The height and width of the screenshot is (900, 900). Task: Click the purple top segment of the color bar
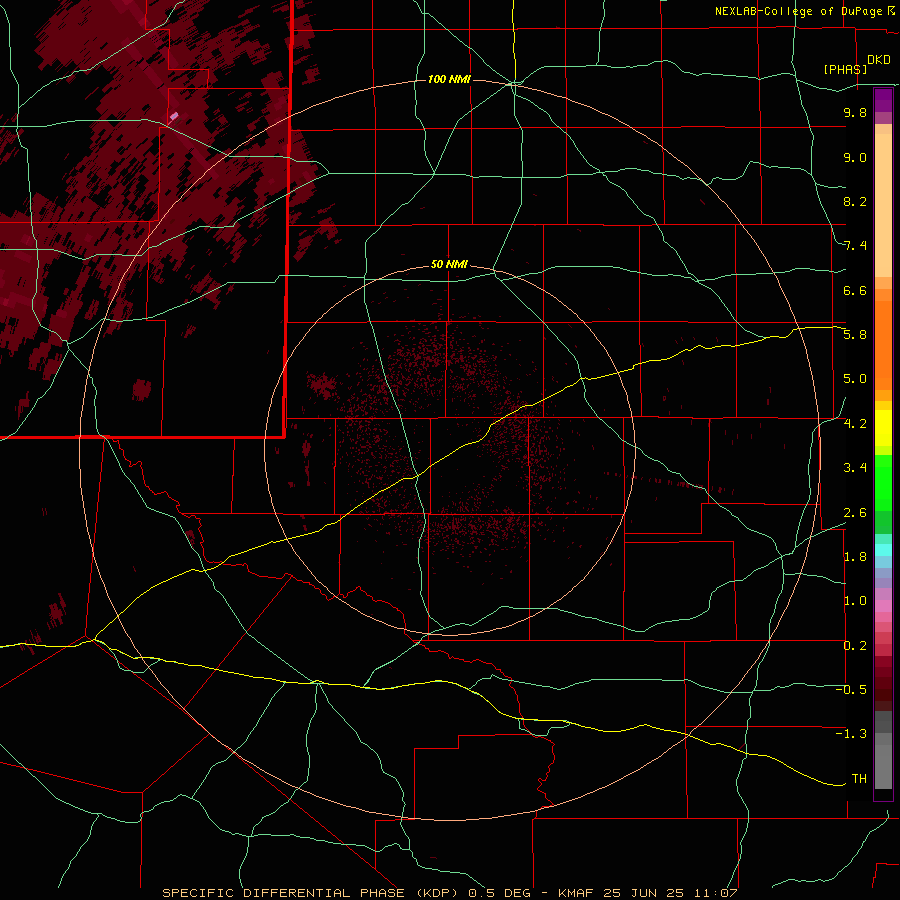click(883, 100)
